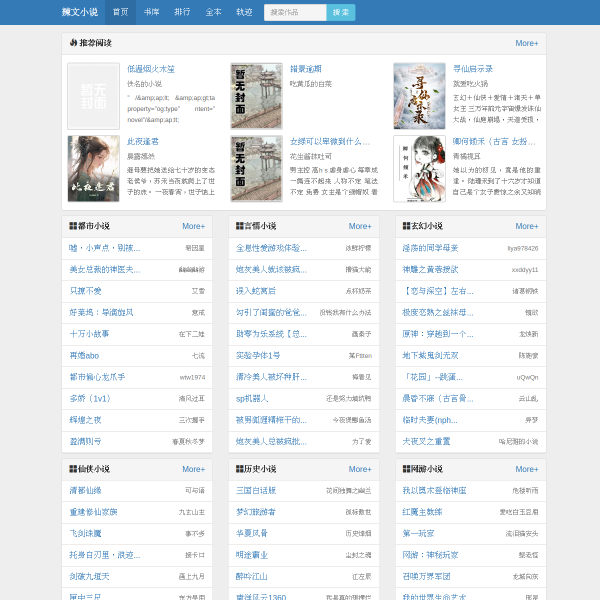Open More+ for the 言情小说 section
Screen dimensions: 600x600
click(360, 226)
